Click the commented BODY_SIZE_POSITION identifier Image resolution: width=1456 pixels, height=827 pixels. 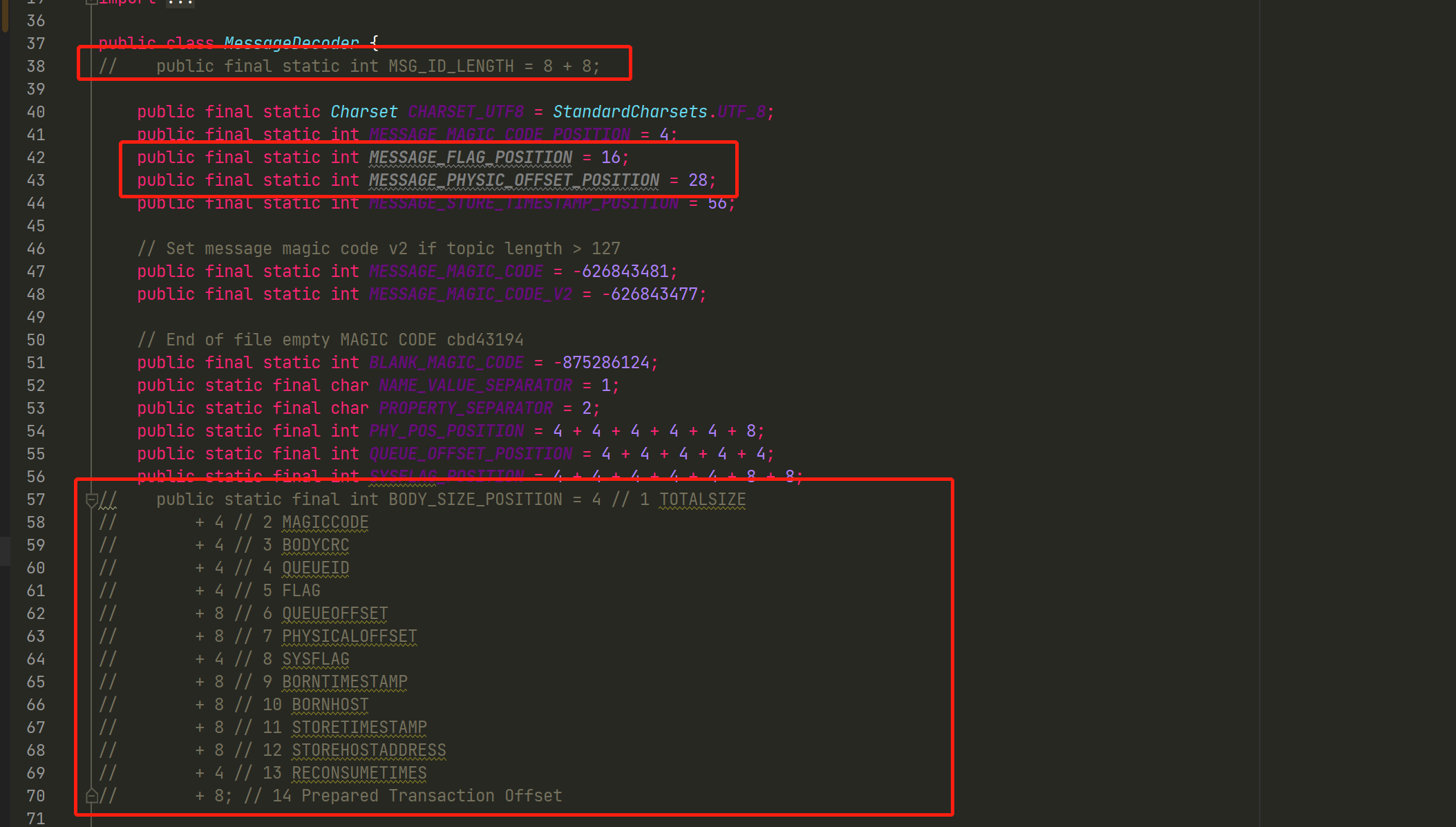pos(475,500)
